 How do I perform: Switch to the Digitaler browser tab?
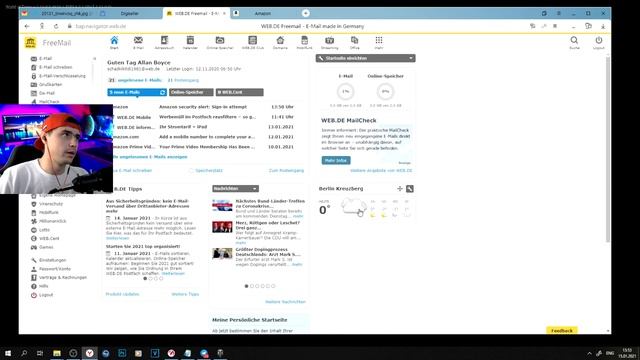129,13
